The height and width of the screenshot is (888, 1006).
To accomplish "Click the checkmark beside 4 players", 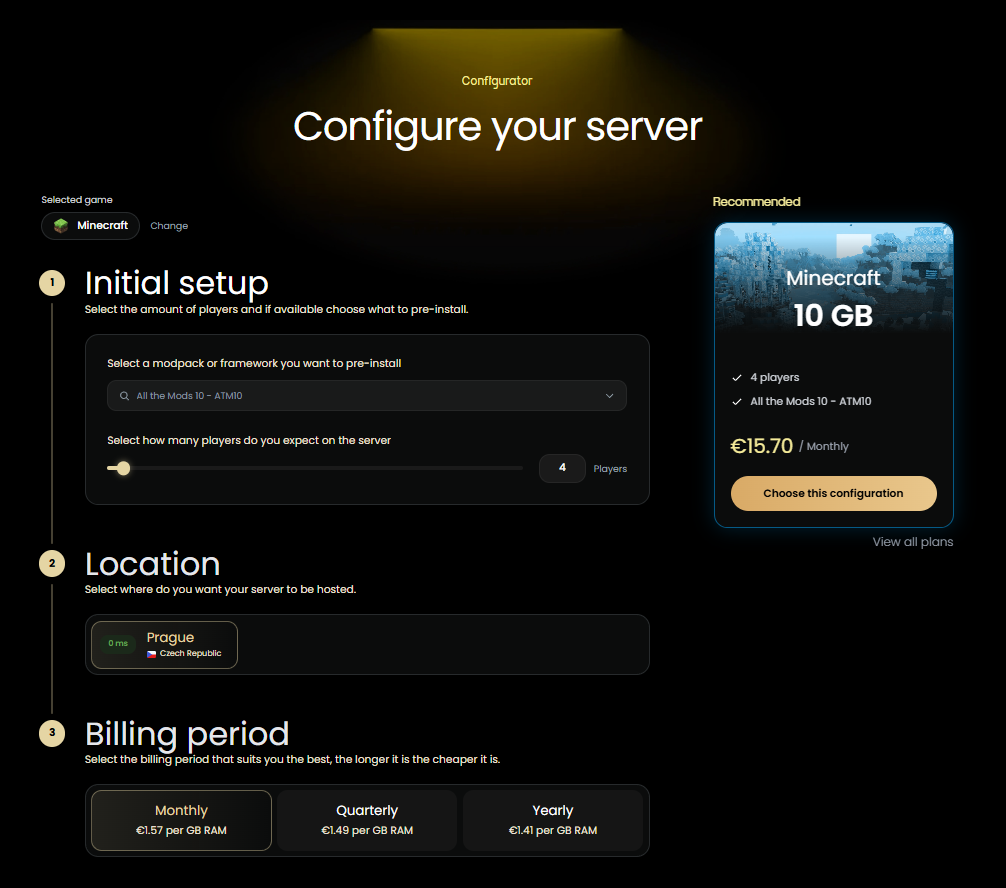I will tap(737, 377).
